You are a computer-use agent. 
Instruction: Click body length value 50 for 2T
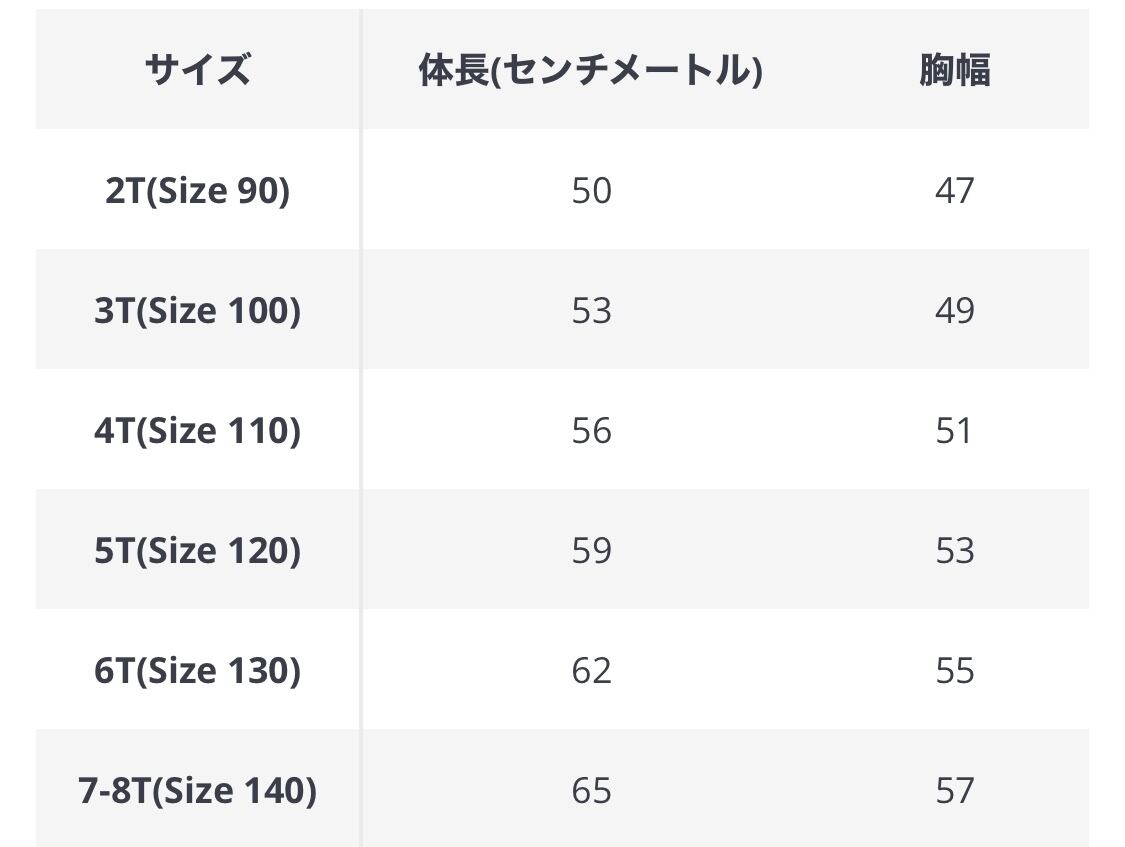point(591,190)
